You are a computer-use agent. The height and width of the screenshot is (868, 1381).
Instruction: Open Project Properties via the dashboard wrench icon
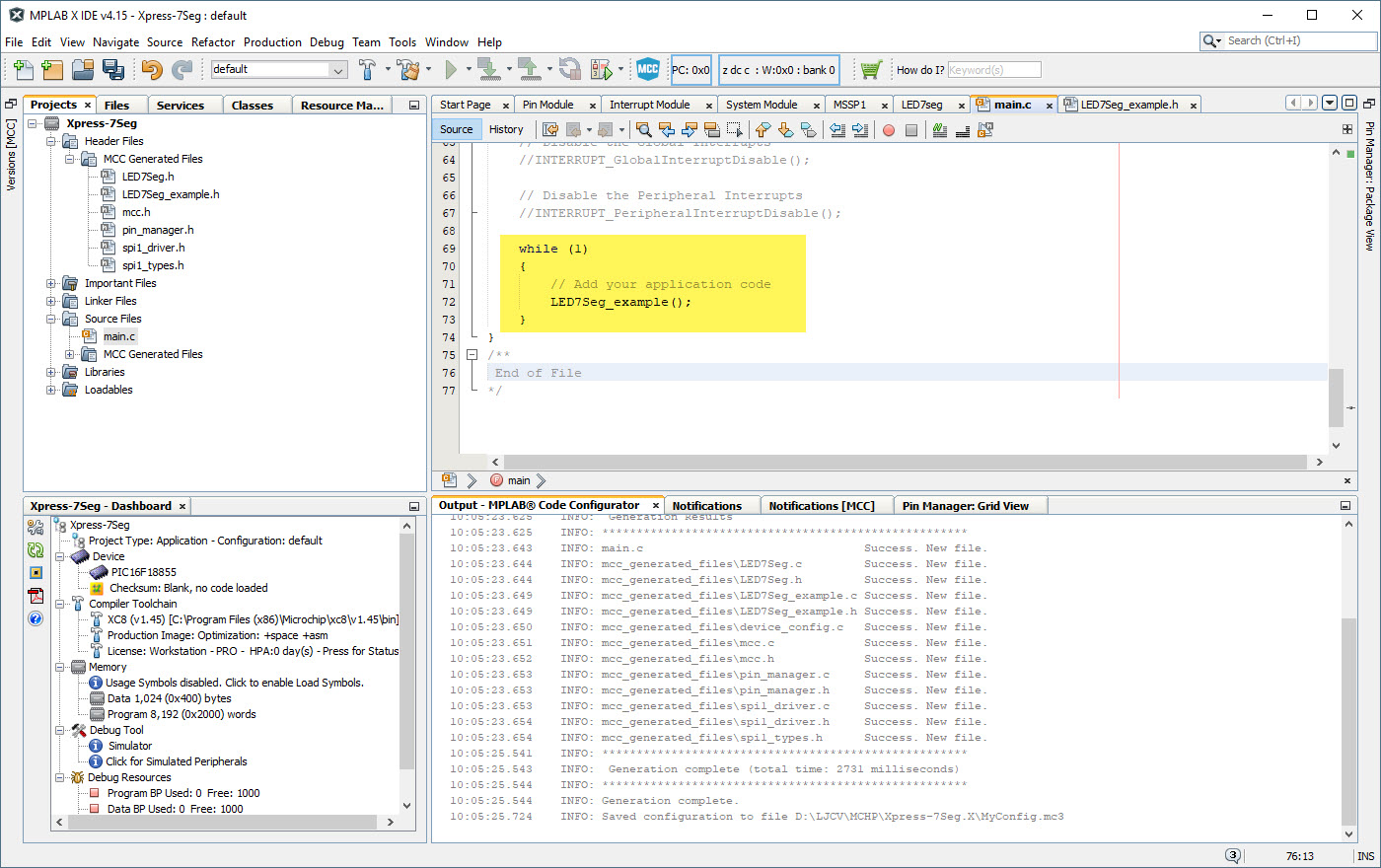[36, 527]
